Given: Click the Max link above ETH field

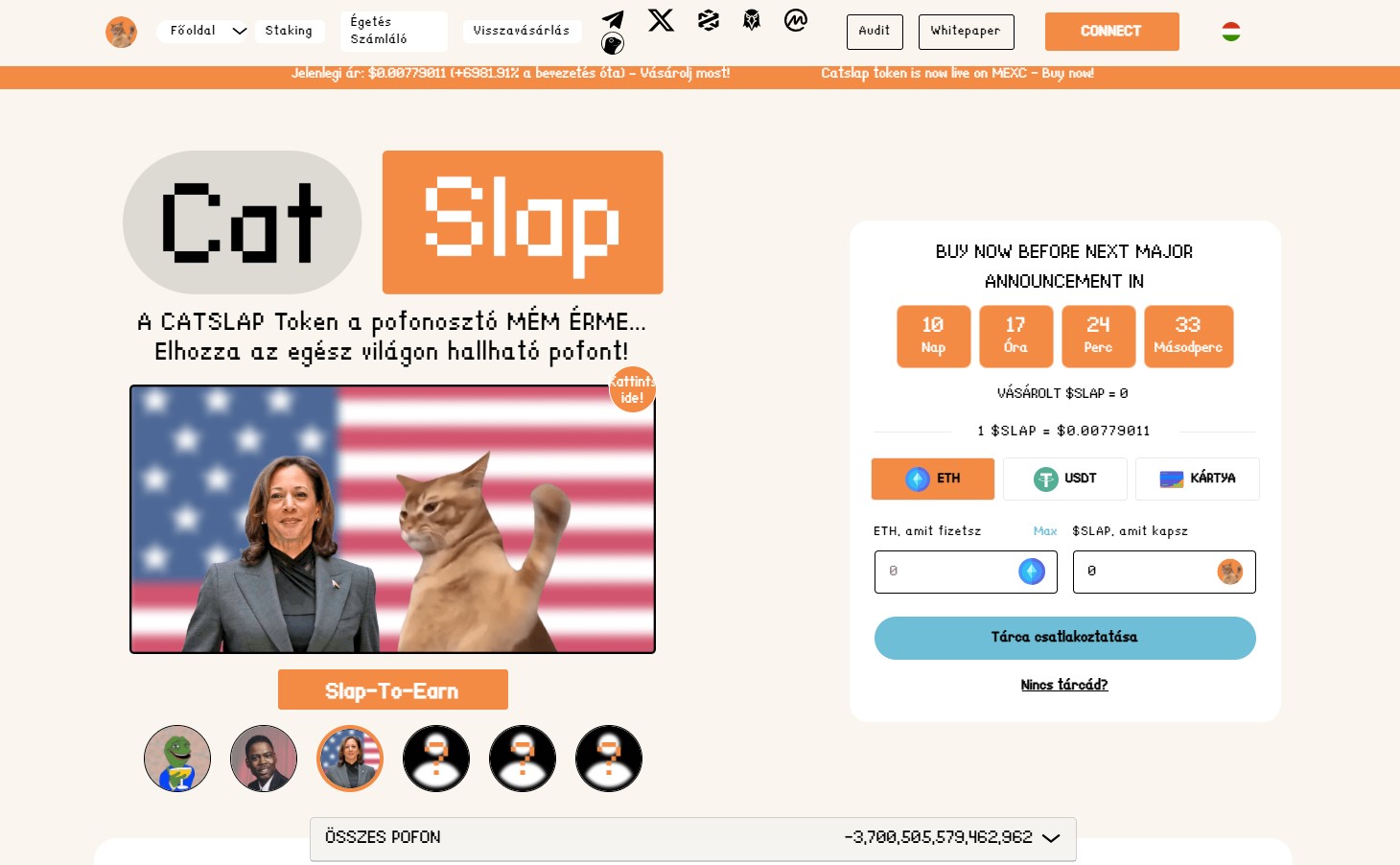Looking at the screenshot, I should tap(1044, 531).
